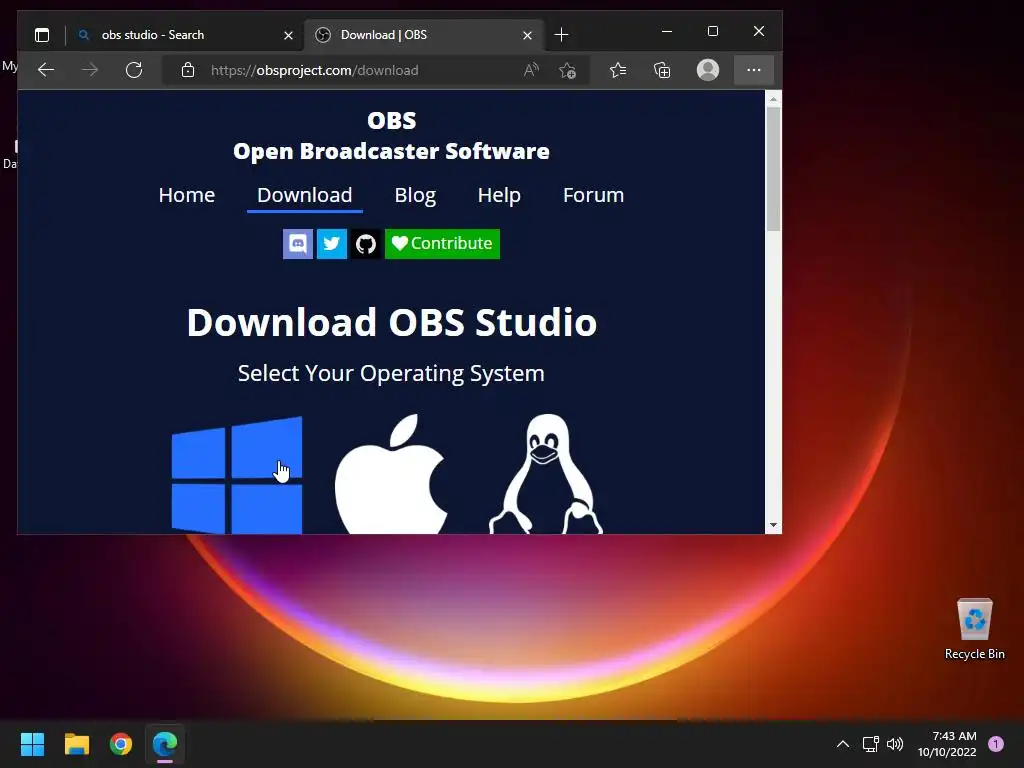Screen dimensions: 1024x768
Task: Open the Download navigation item
Action: tap(304, 195)
